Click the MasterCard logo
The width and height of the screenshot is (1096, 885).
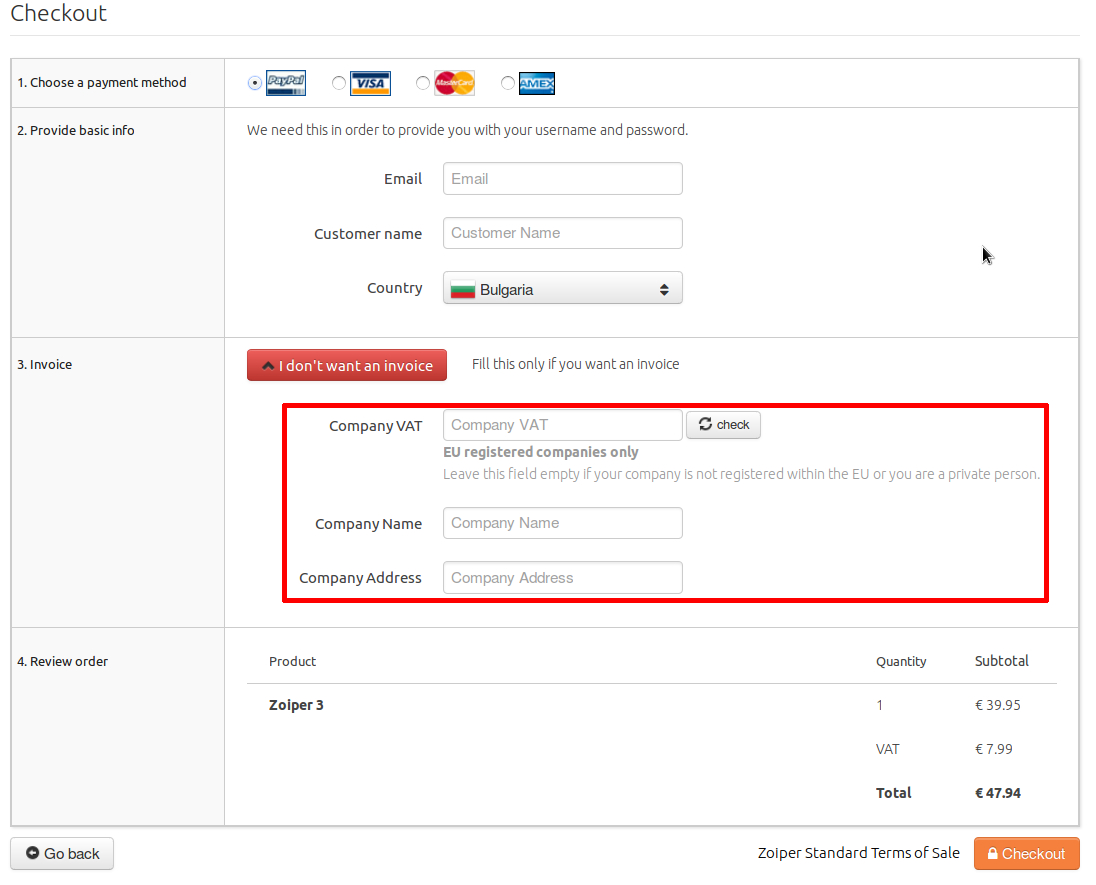(x=455, y=83)
